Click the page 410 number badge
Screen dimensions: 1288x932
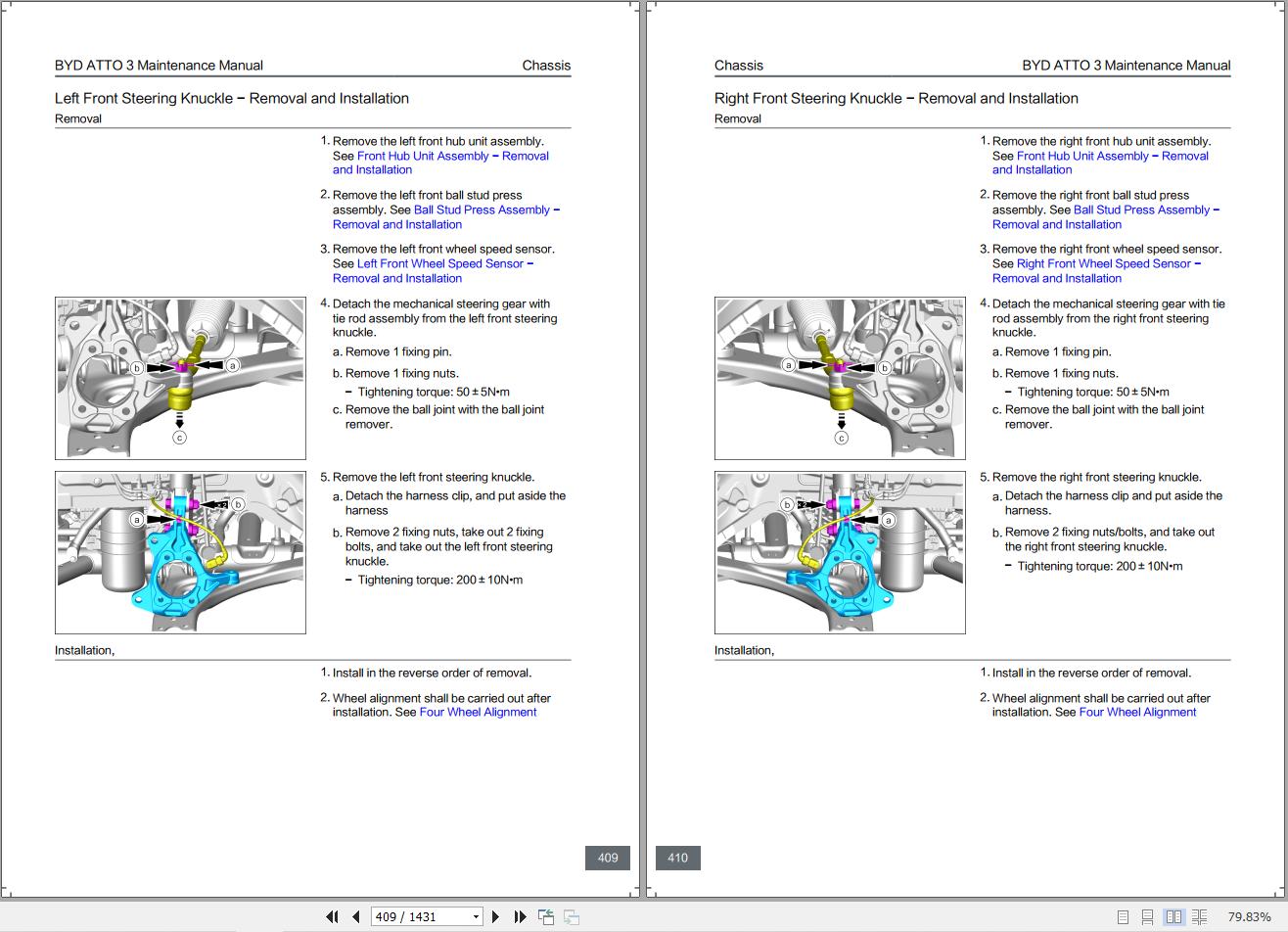coord(677,858)
